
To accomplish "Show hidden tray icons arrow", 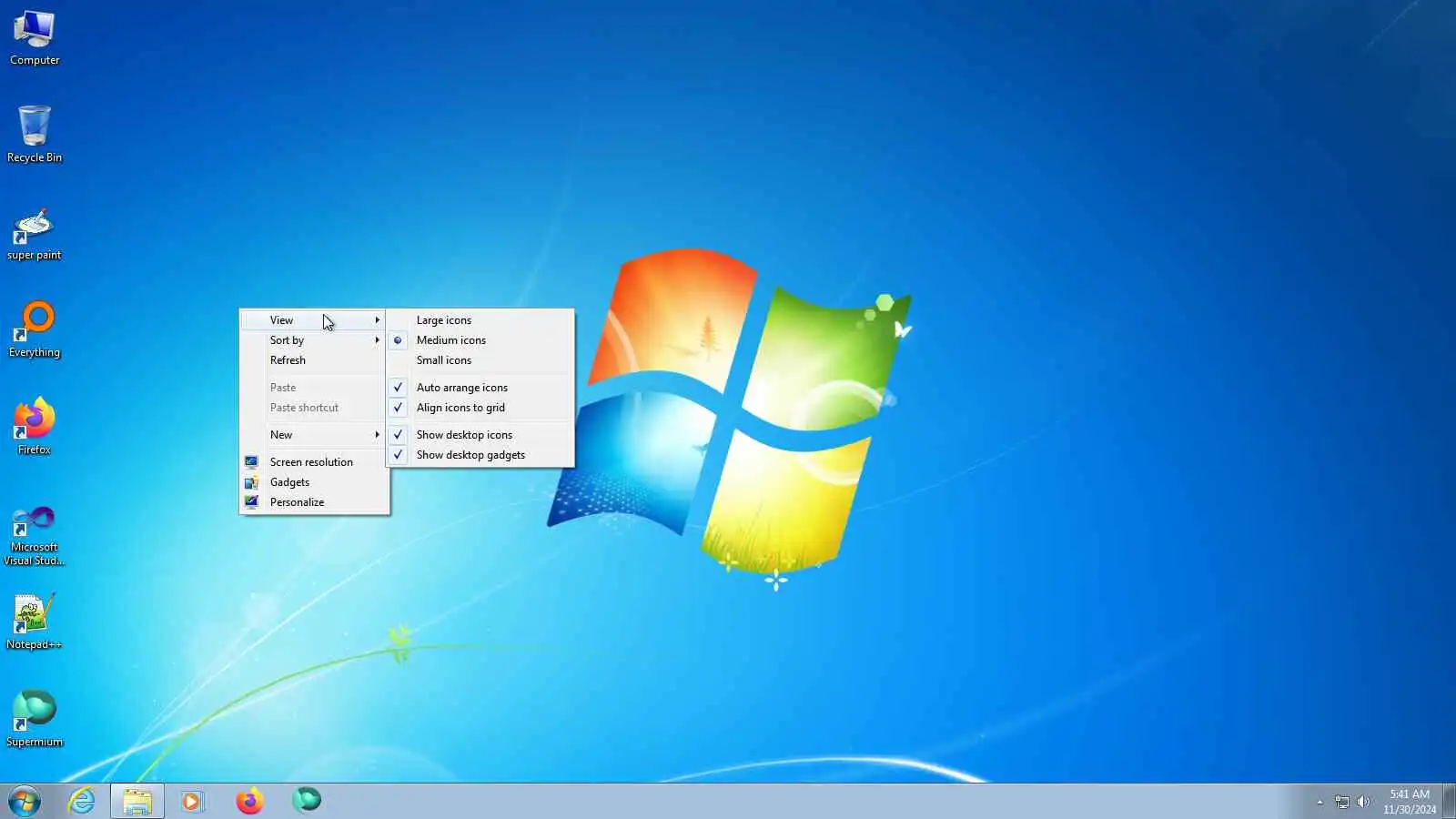I will 1319,803.
